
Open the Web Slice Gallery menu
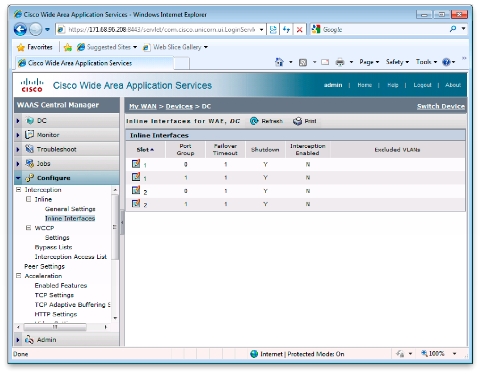pyautogui.click(x=175, y=47)
